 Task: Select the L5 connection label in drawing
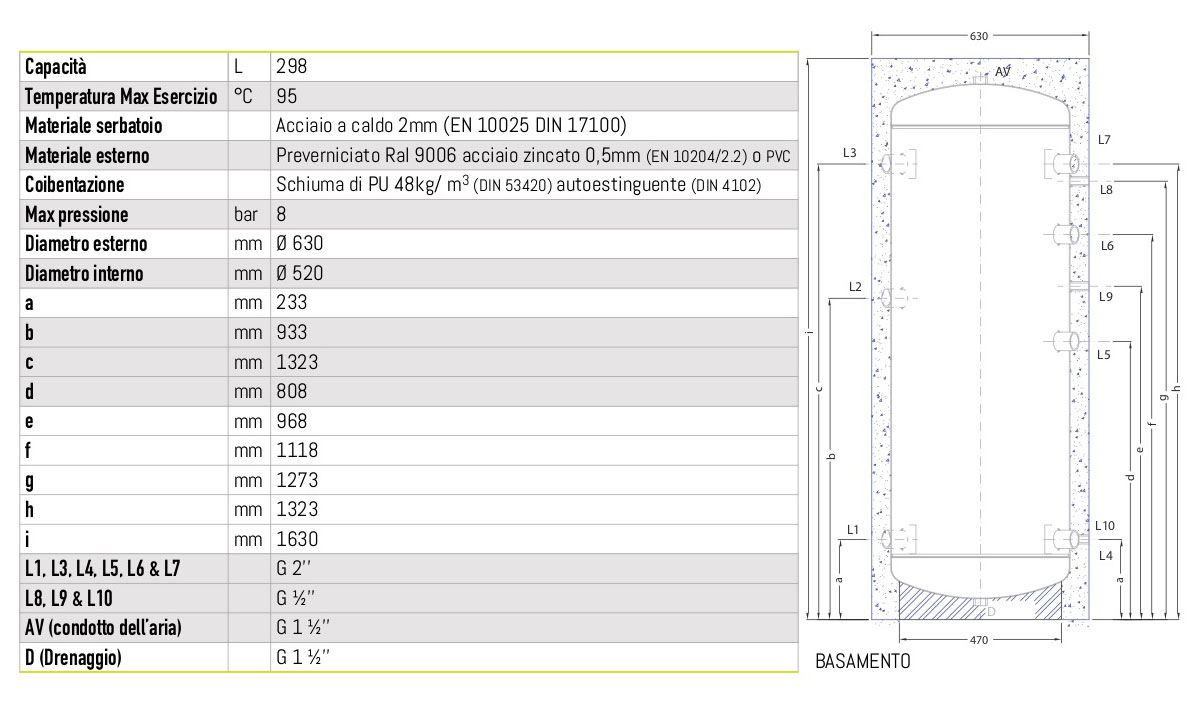1103,354
